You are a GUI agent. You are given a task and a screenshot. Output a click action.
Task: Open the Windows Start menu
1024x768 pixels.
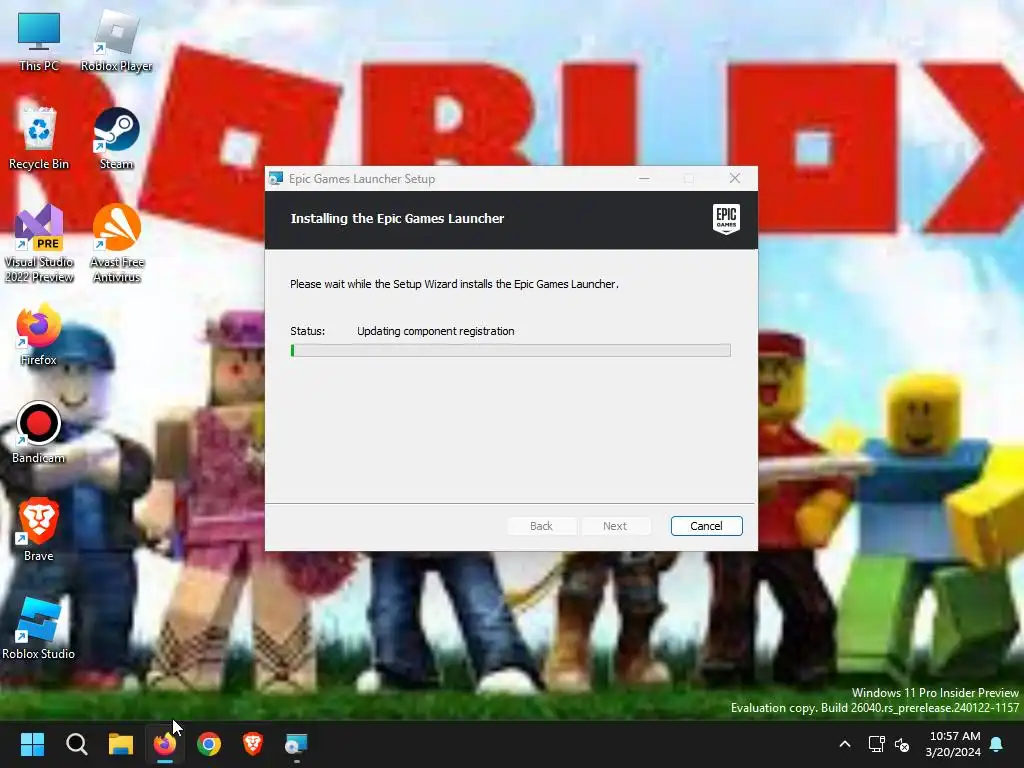point(32,744)
